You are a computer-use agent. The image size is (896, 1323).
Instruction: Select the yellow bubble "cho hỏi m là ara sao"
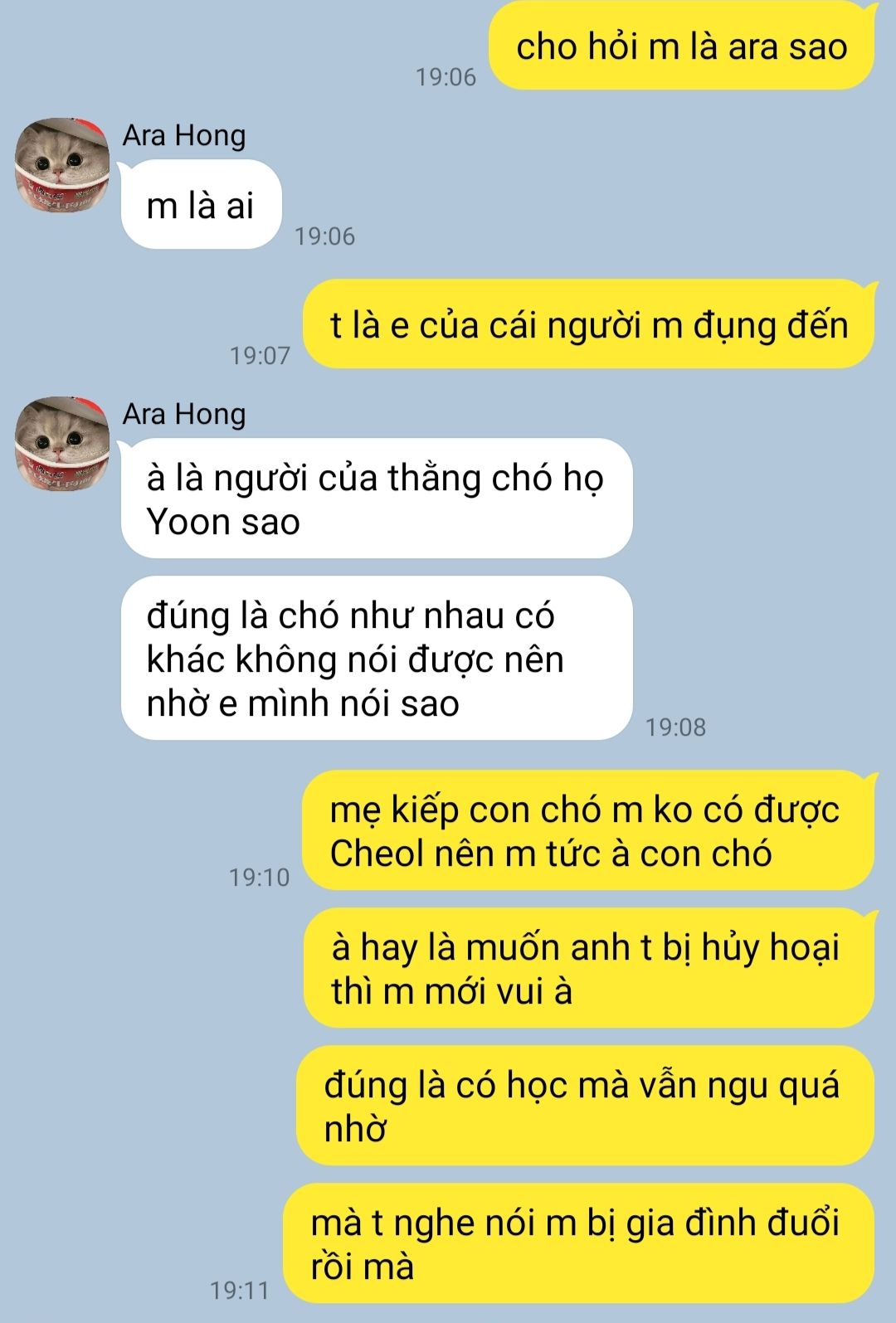coord(681,46)
